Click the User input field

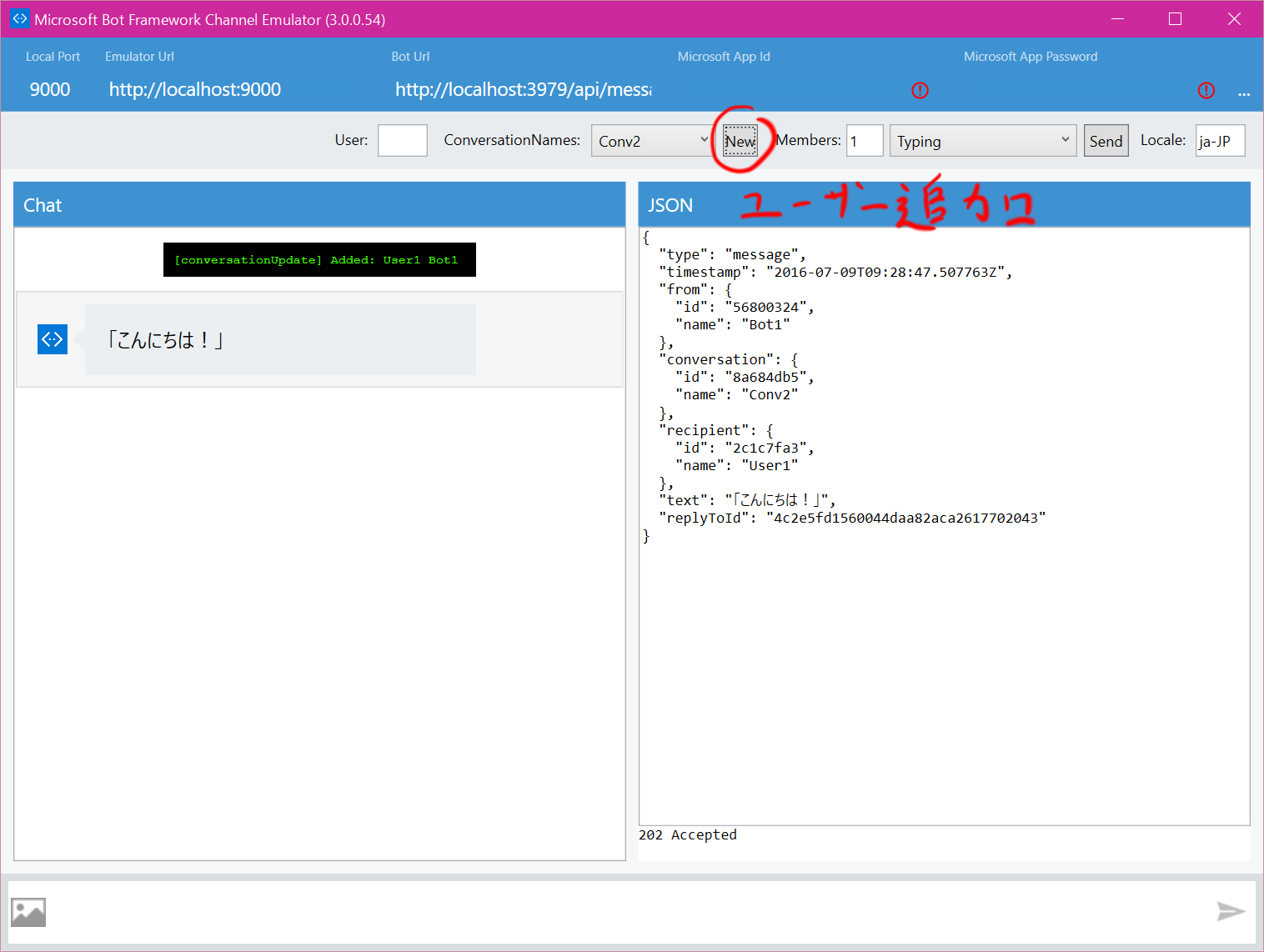(x=403, y=140)
